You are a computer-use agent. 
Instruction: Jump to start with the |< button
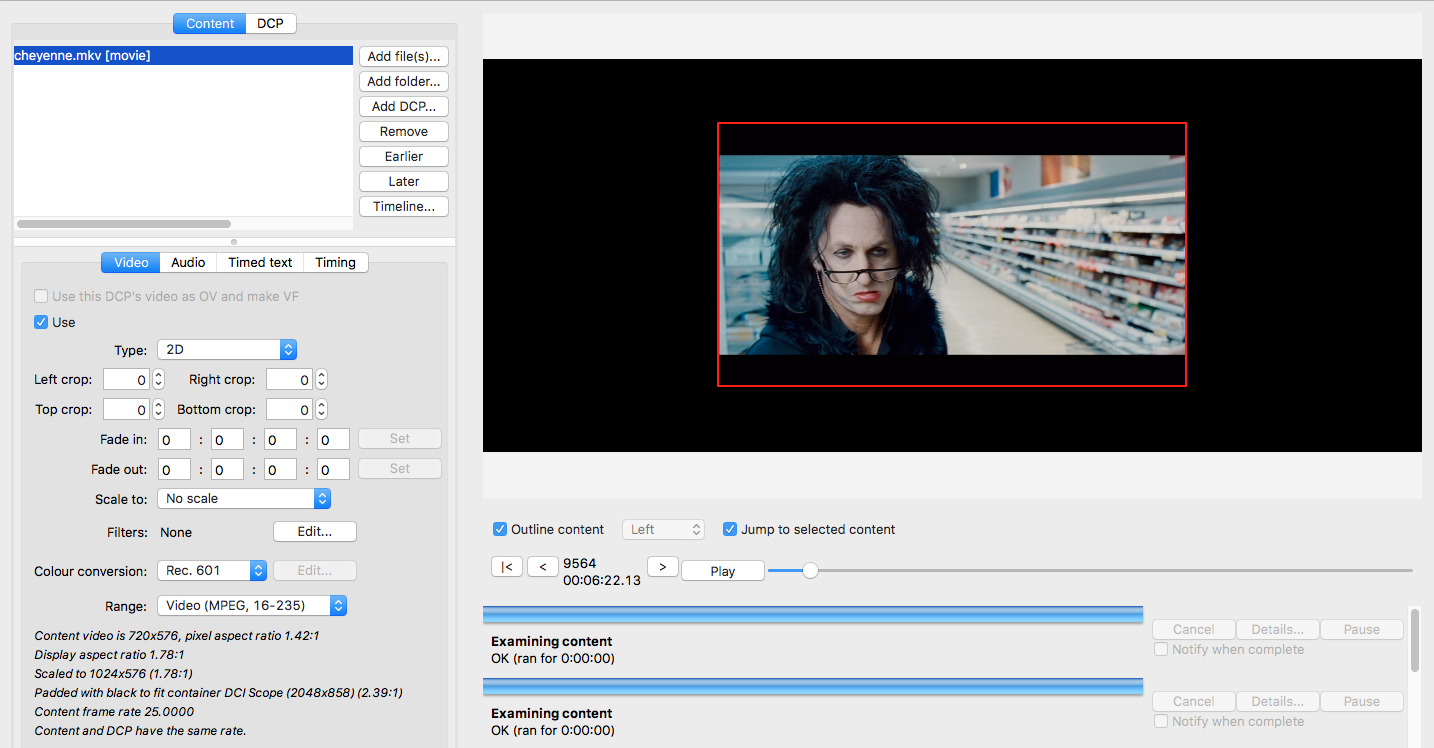(507, 567)
